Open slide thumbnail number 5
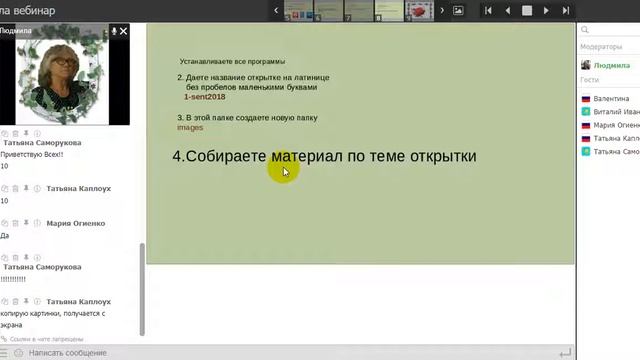This screenshot has height=360, width=640. [x=298, y=11]
